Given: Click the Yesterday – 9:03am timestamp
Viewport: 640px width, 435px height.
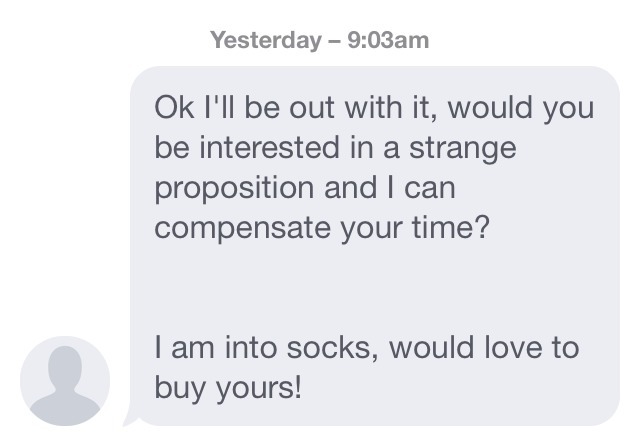Looking at the screenshot, I should 320,40.
